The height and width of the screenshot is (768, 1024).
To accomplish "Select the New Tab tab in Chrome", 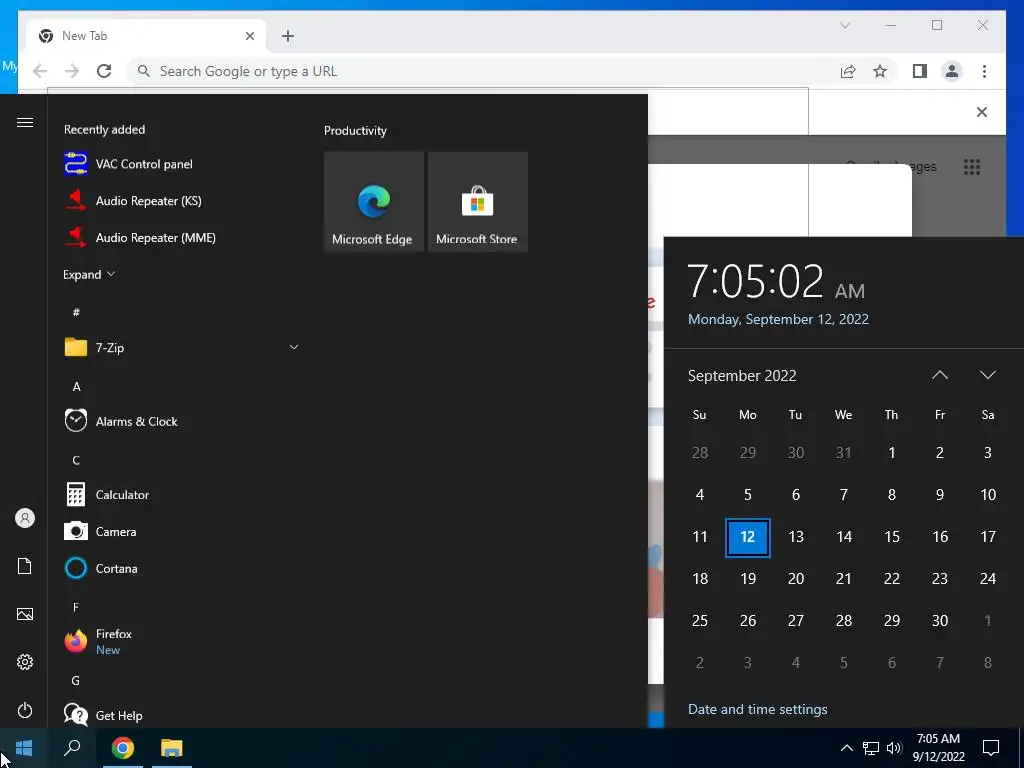I will (146, 36).
